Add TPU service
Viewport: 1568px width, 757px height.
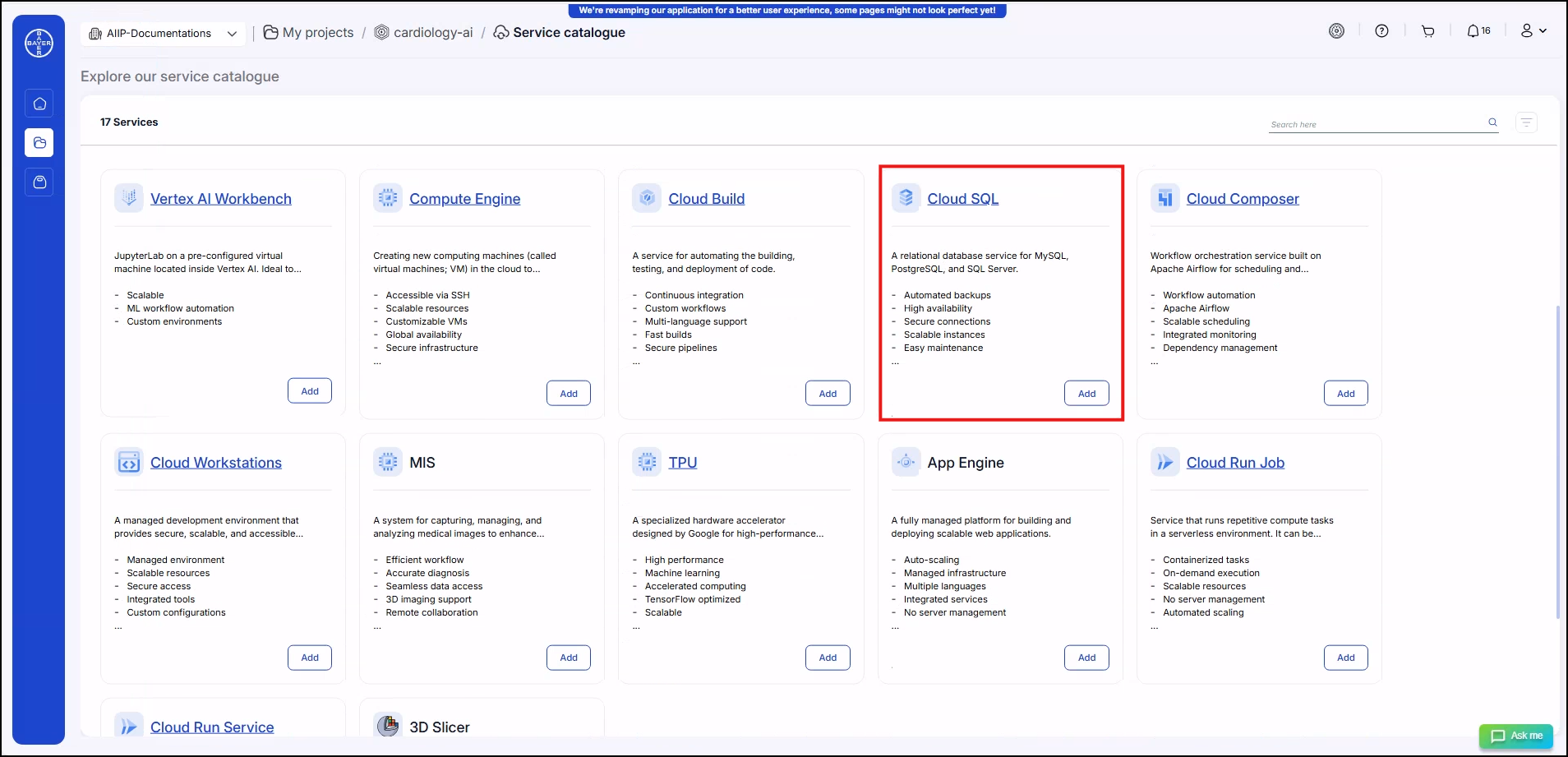828,658
